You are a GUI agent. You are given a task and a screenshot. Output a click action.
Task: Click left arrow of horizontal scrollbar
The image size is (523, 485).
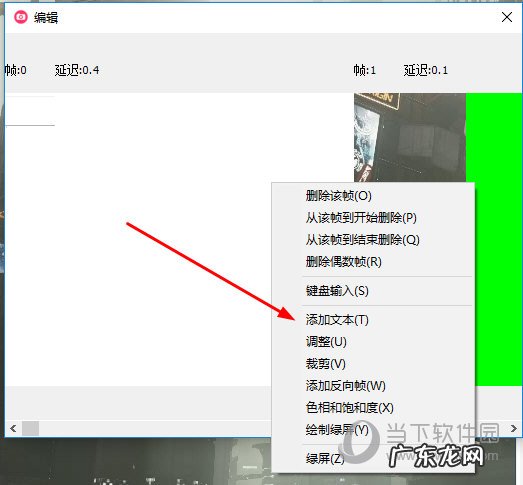coord(13,428)
